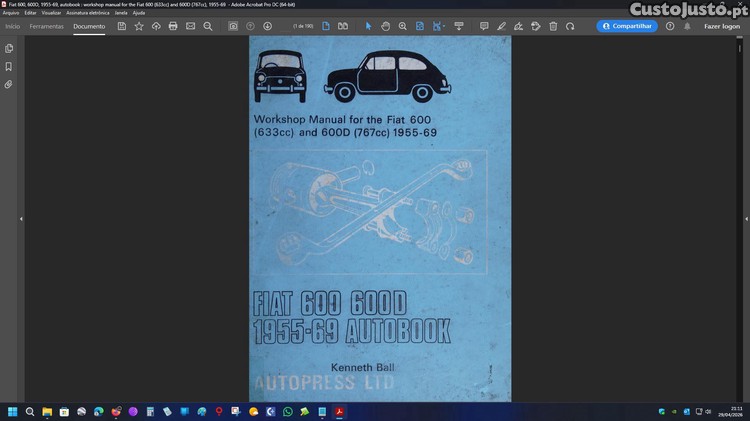This screenshot has width=750, height=421.
Task: Send file by email envelope icon
Action: click(190, 26)
